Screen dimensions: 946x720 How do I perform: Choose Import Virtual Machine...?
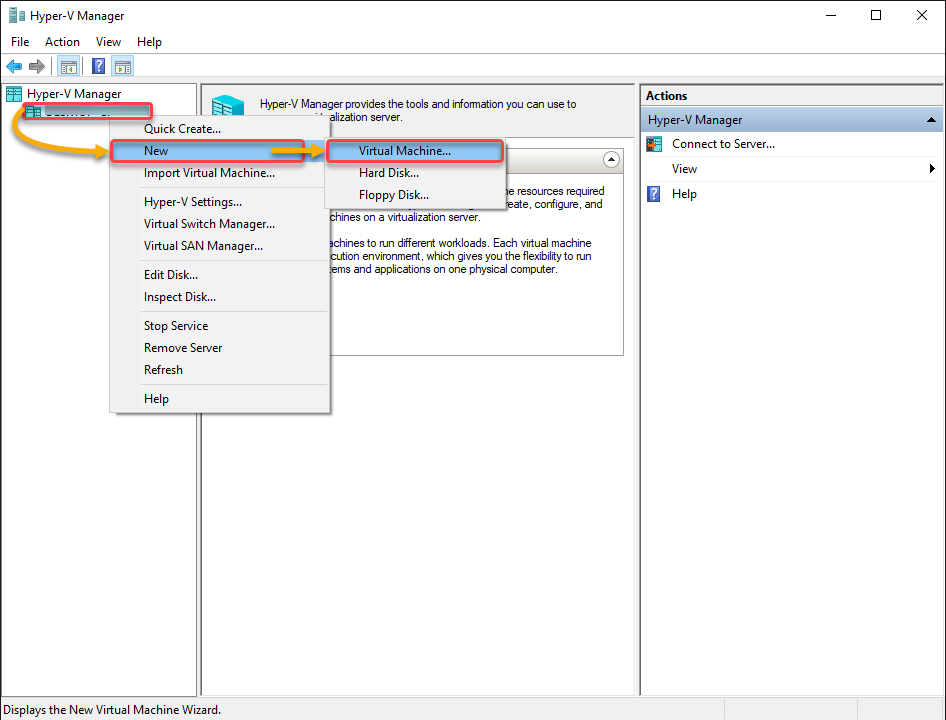pos(220,173)
